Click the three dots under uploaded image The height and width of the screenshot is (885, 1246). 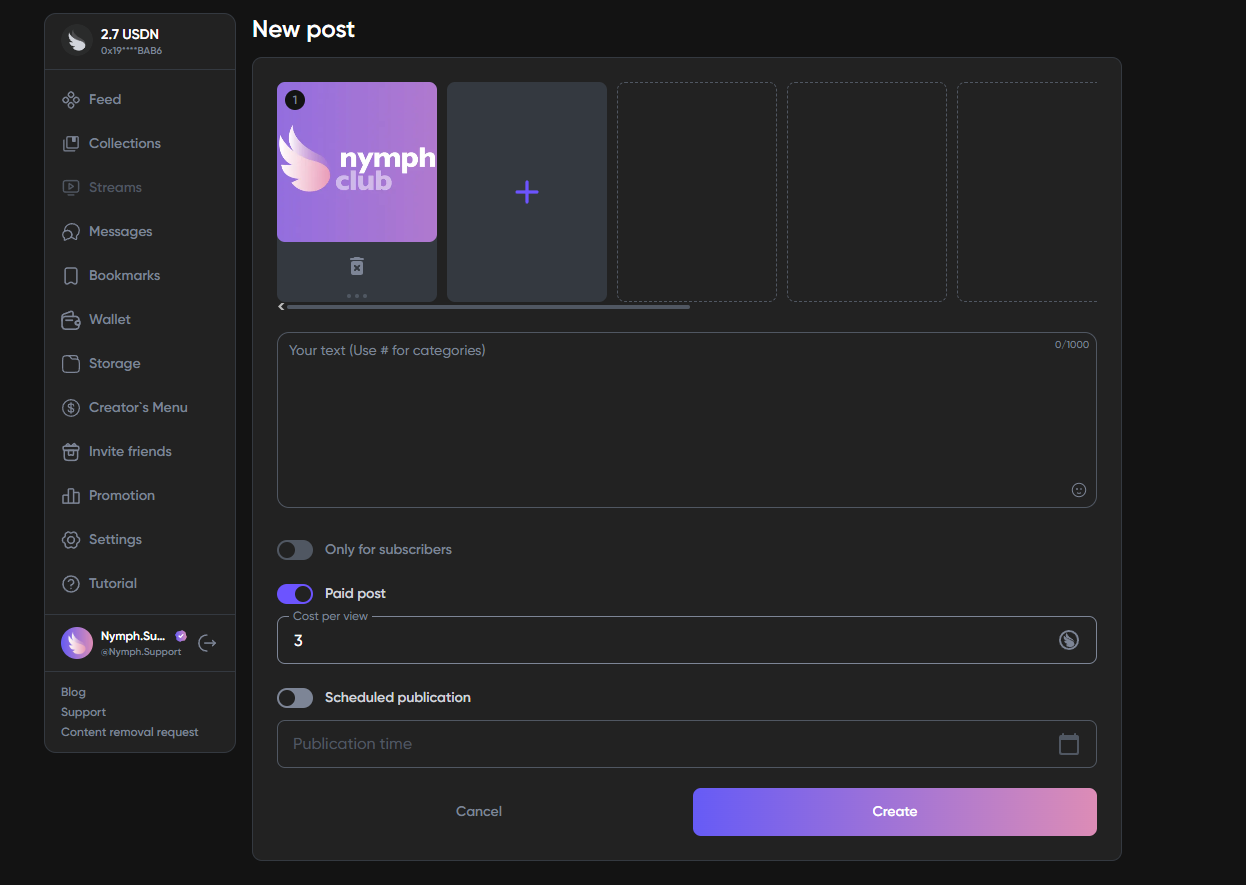[357, 296]
